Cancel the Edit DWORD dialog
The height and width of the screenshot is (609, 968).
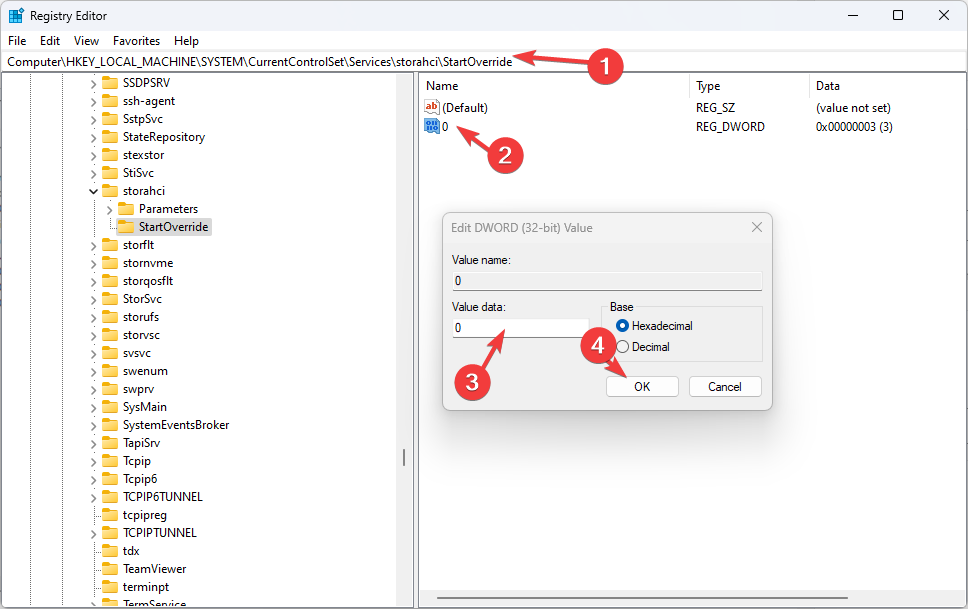725,387
